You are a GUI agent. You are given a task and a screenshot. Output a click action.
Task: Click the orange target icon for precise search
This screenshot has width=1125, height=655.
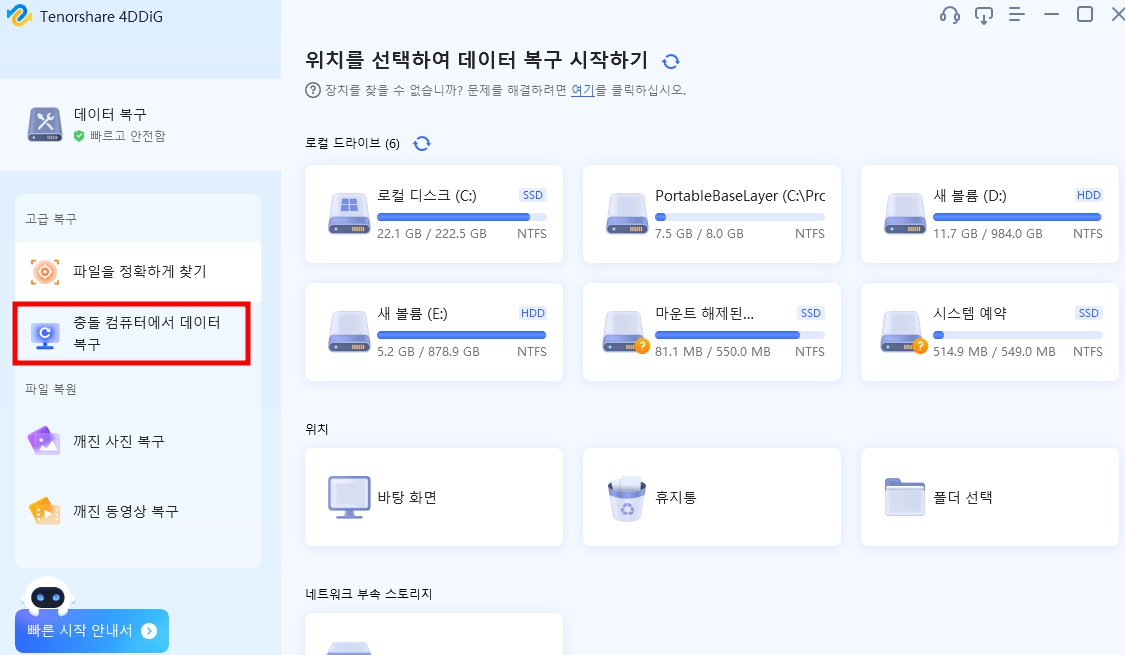[x=44, y=272]
